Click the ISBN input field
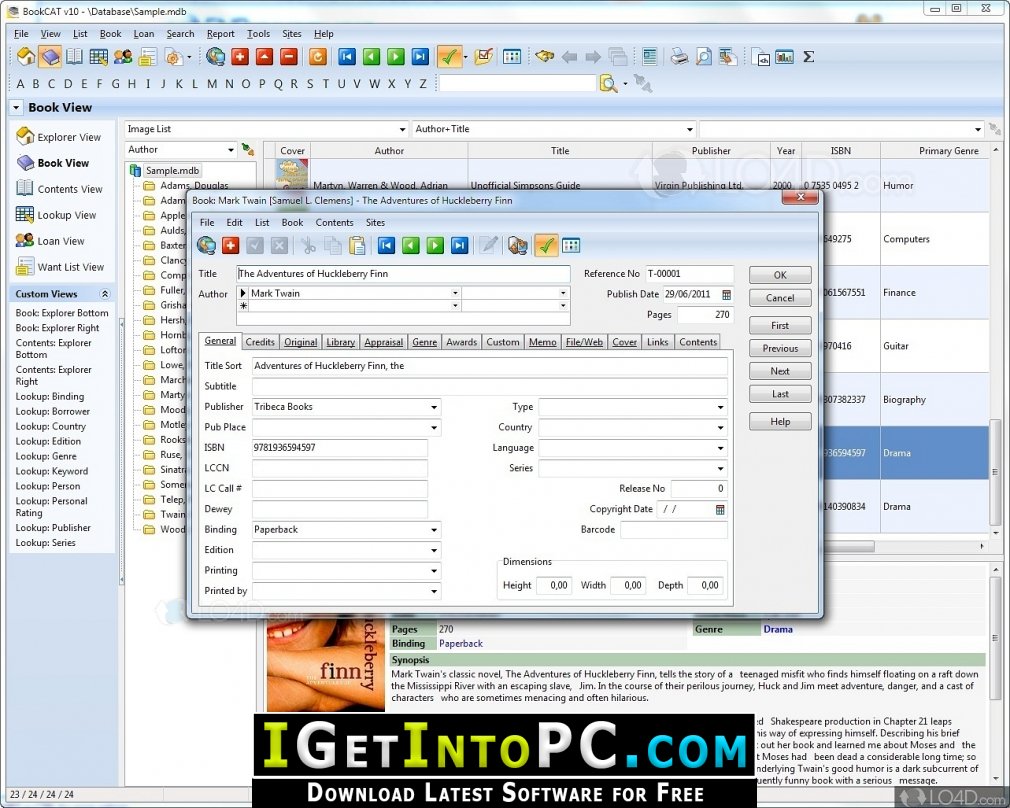 339,448
